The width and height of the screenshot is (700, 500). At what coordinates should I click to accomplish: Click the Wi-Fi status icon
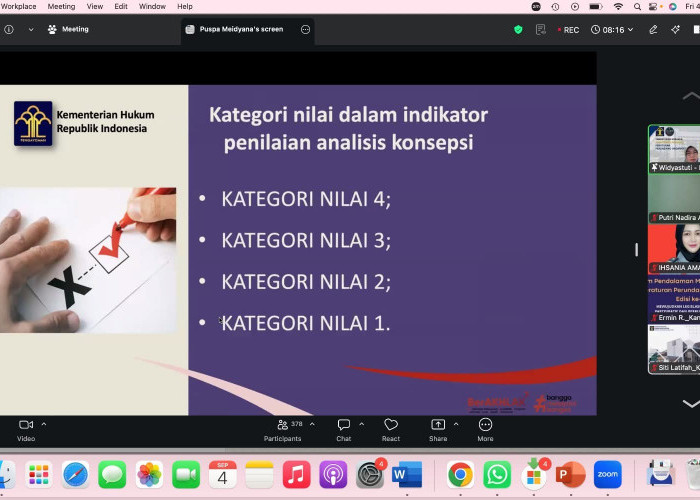point(618,6)
